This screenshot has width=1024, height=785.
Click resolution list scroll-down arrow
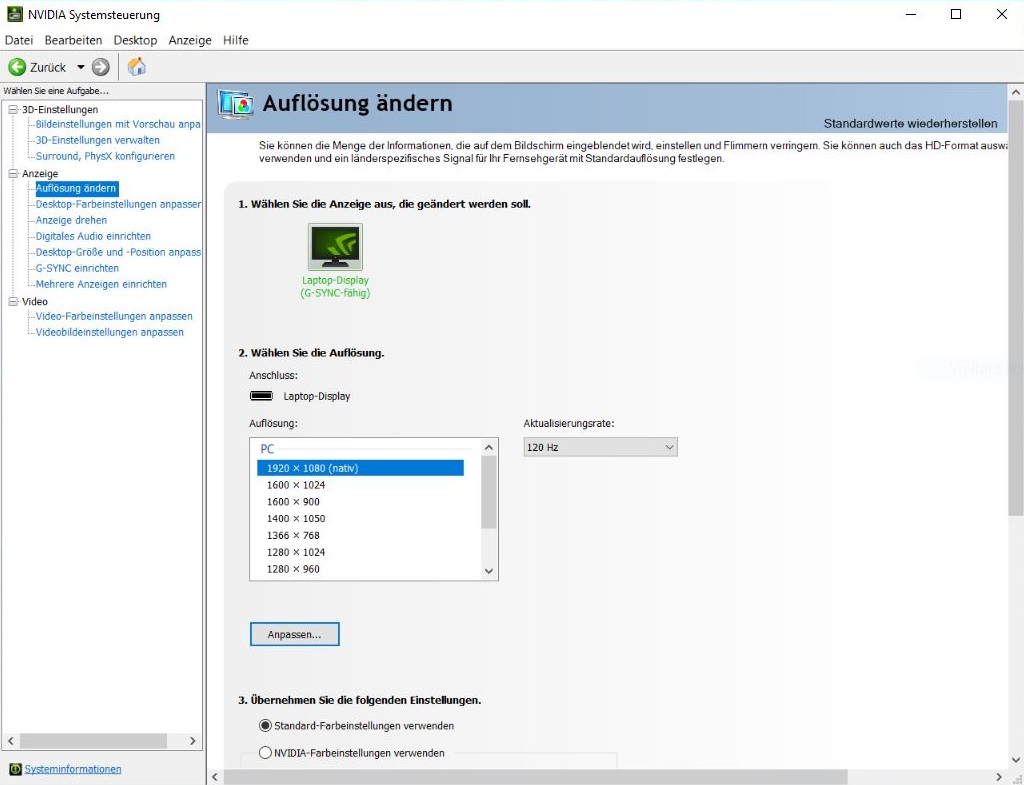tap(488, 571)
